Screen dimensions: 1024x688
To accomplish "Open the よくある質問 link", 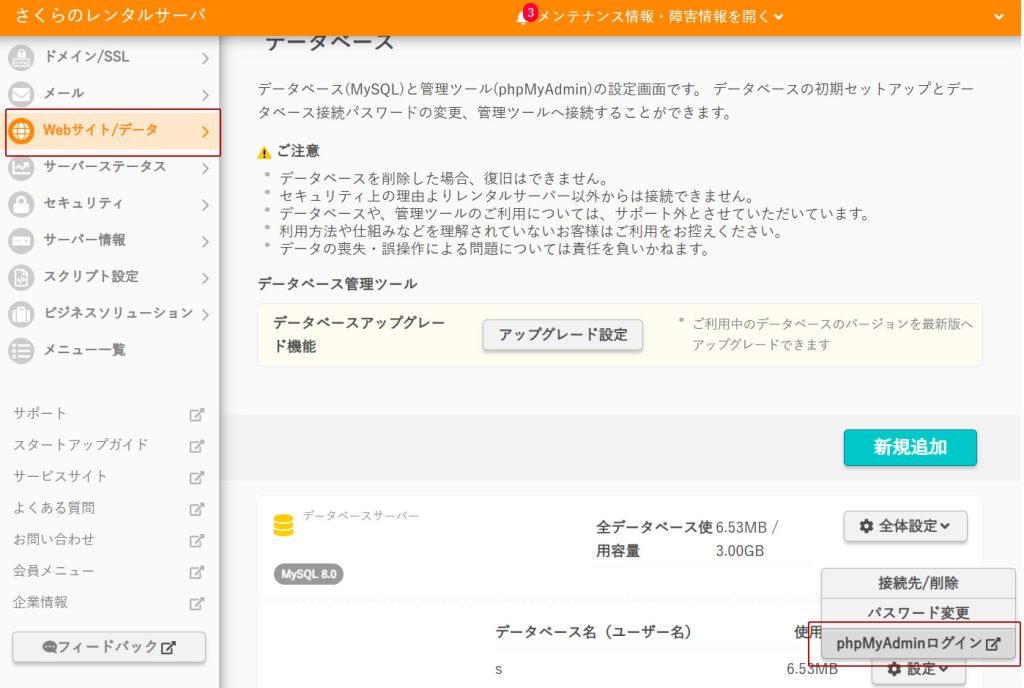I will coord(54,508).
